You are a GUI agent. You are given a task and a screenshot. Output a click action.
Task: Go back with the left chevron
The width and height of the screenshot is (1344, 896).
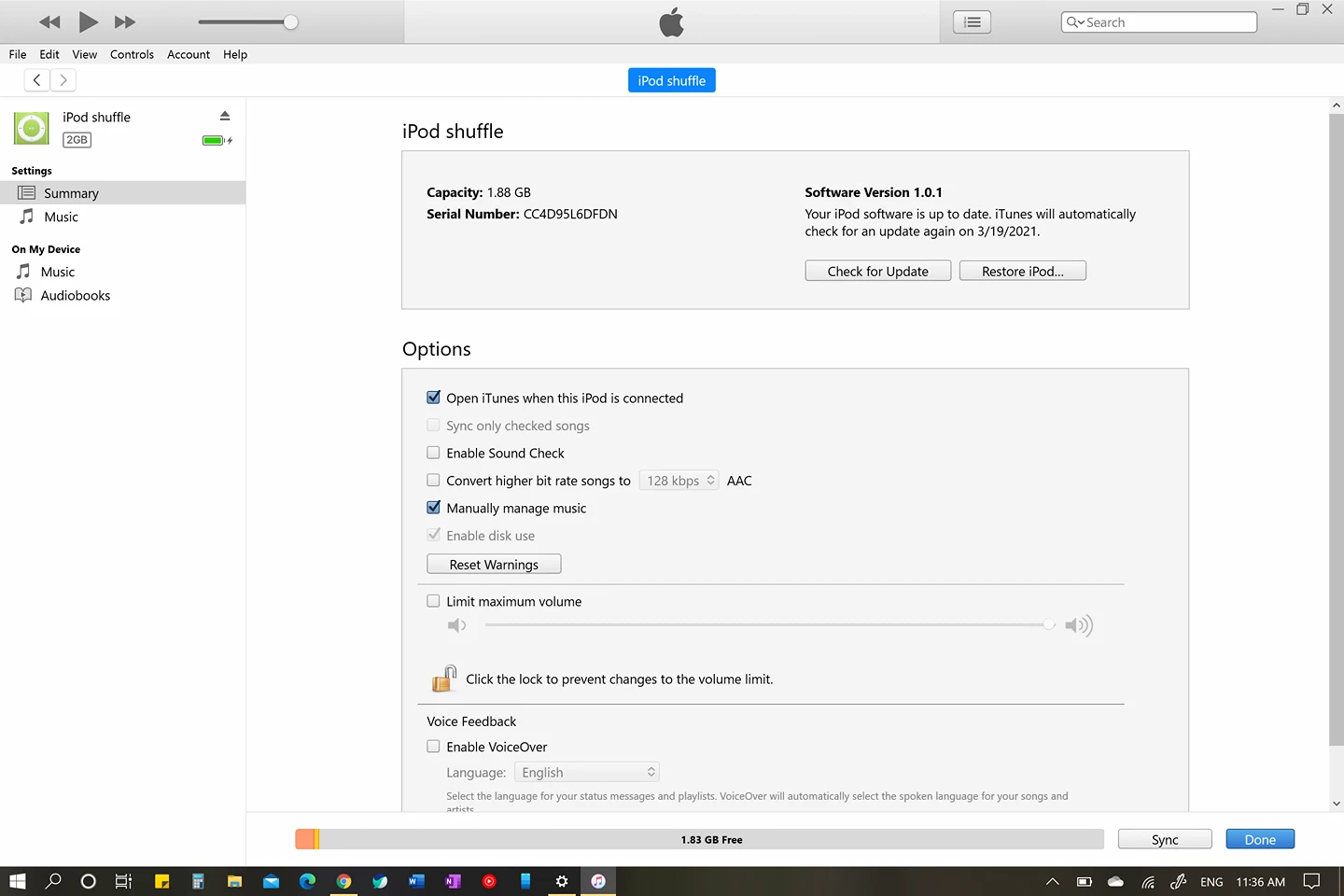36,80
